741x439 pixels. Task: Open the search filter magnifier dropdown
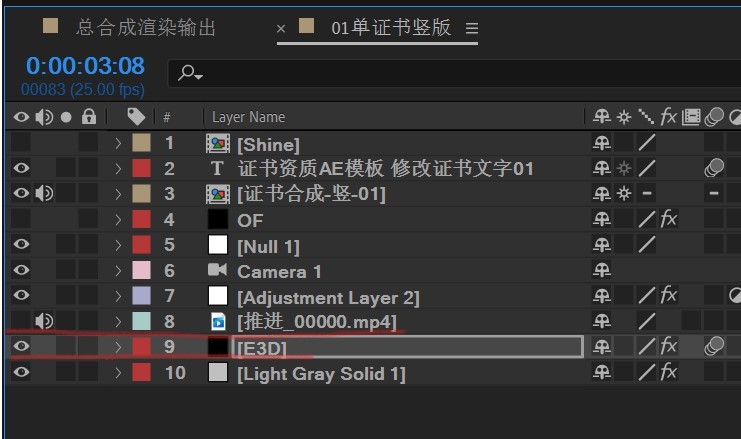pos(190,73)
